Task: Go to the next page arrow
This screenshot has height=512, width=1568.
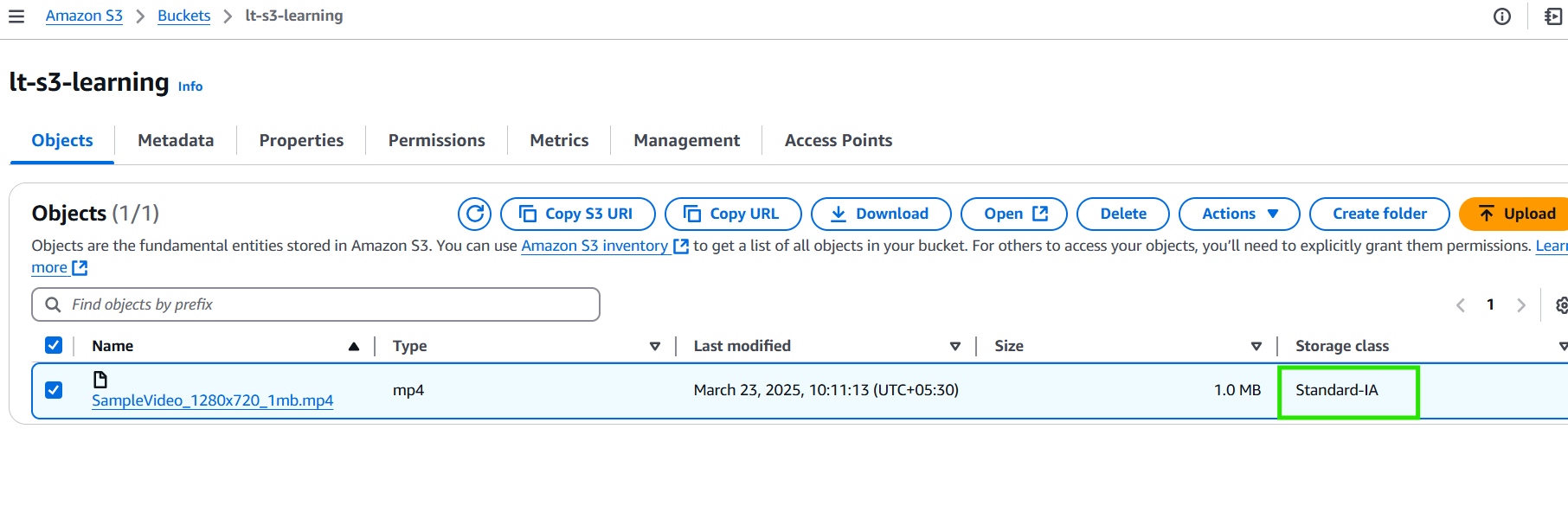Action: click(x=1521, y=305)
